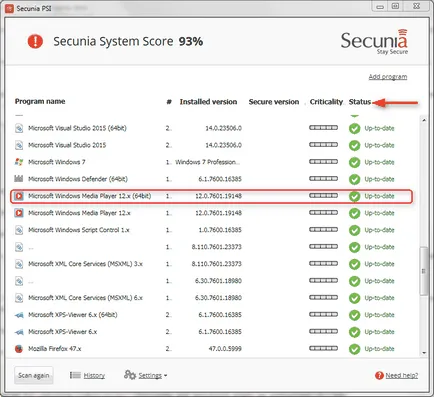
Task: Click the red Need help question icon
Action: pyautogui.click(x=379, y=376)
